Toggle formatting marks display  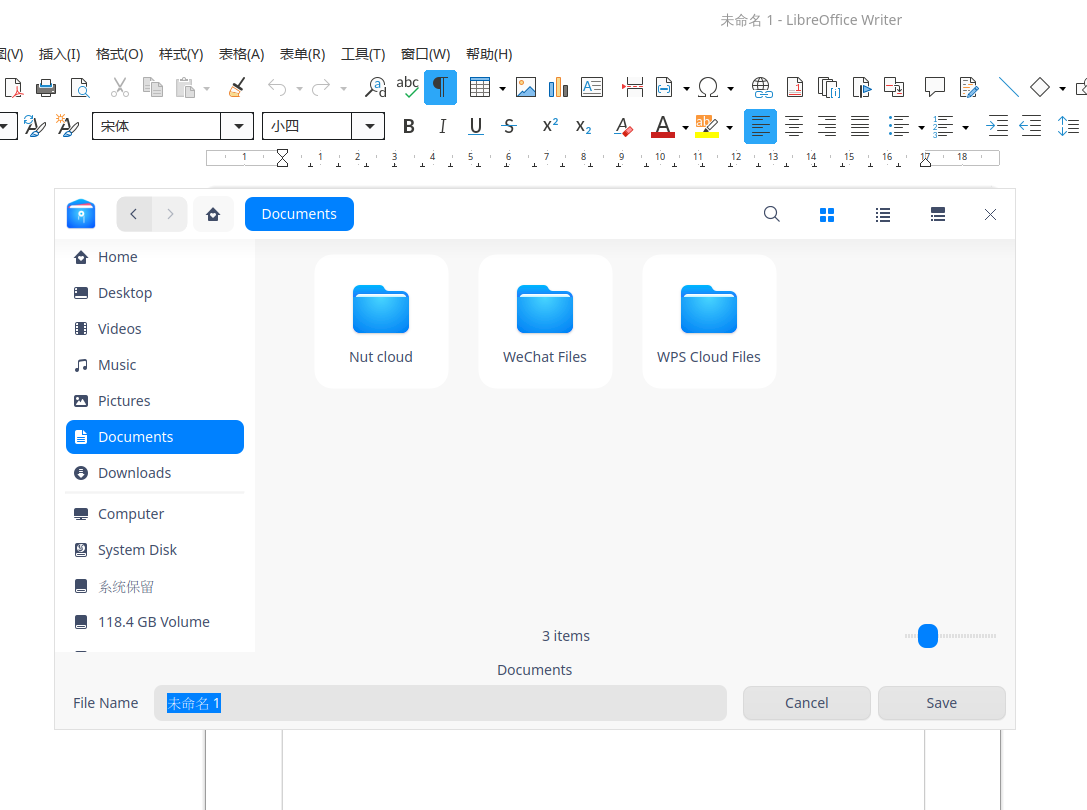pyautogui.click(x=441, y=88)
